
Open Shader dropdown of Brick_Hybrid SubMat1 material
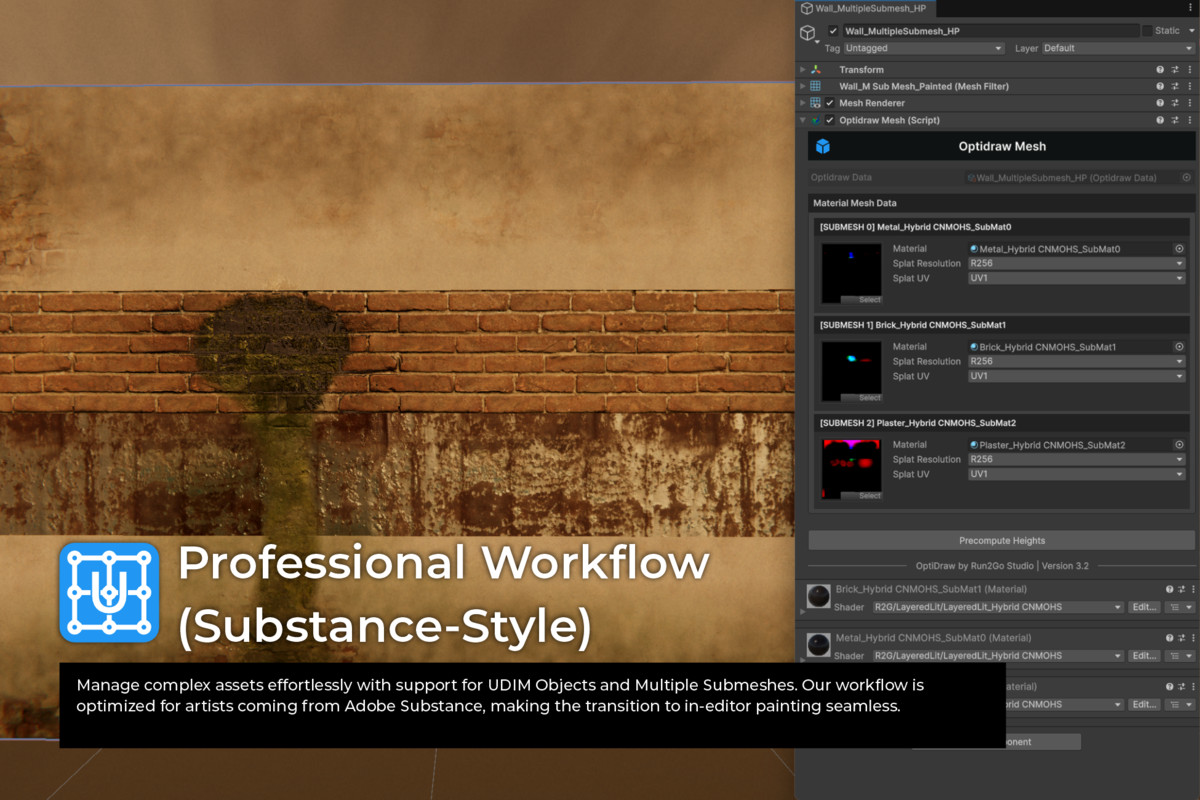coord(998,607)
